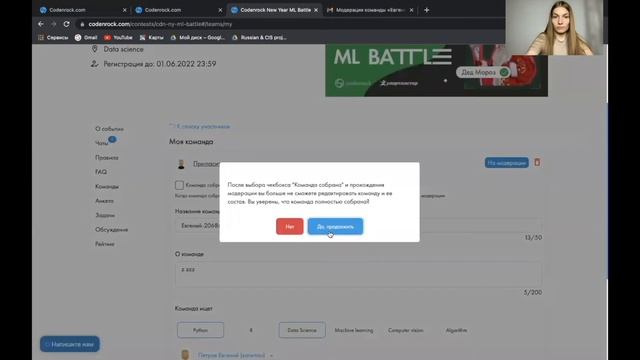Open the Gmail bookmark

point(86,38)
